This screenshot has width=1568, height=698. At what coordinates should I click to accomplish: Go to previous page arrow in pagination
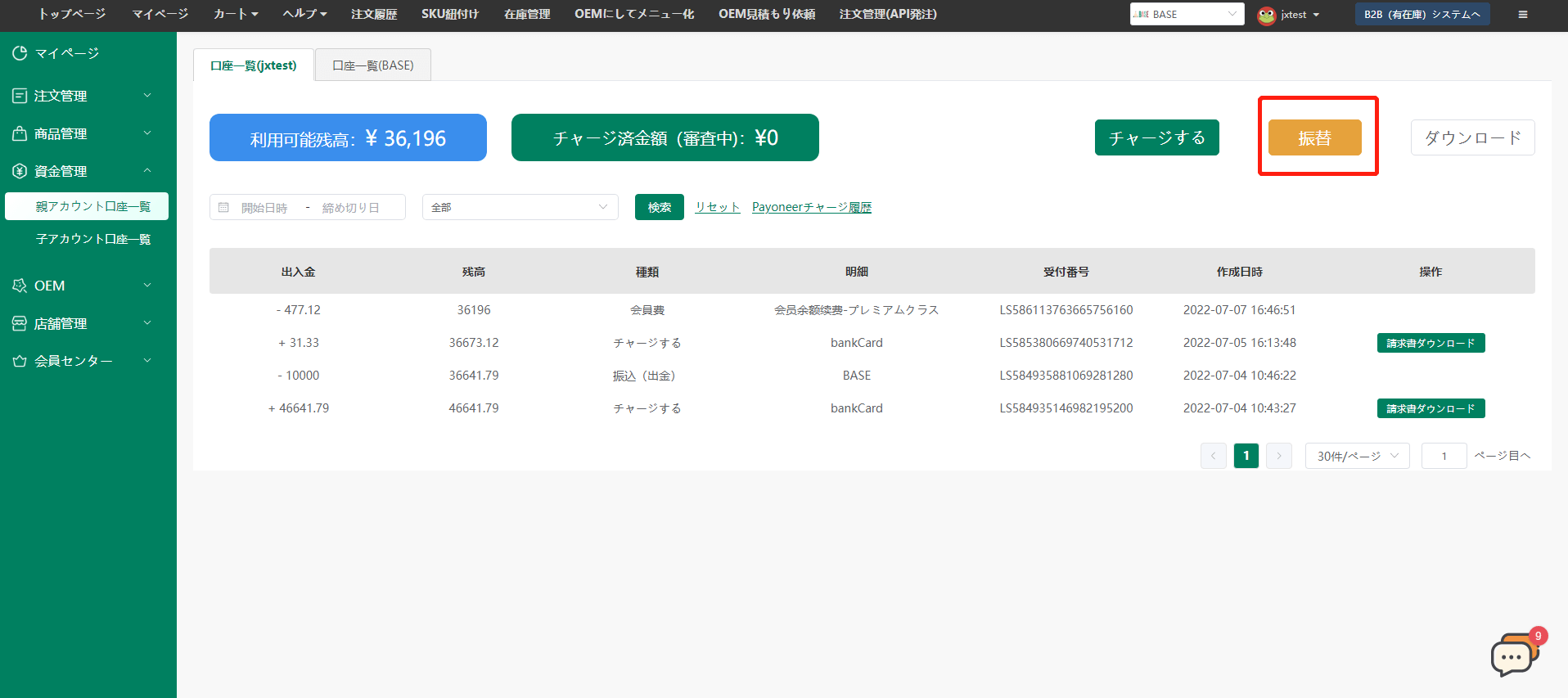click(x=1214, y=456)
